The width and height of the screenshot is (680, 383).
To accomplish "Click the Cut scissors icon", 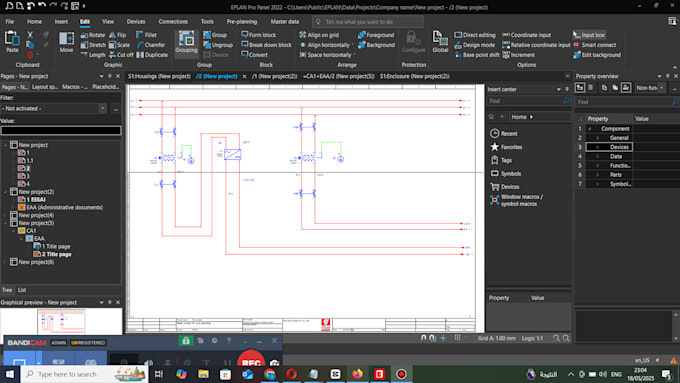I will [30, 35].
